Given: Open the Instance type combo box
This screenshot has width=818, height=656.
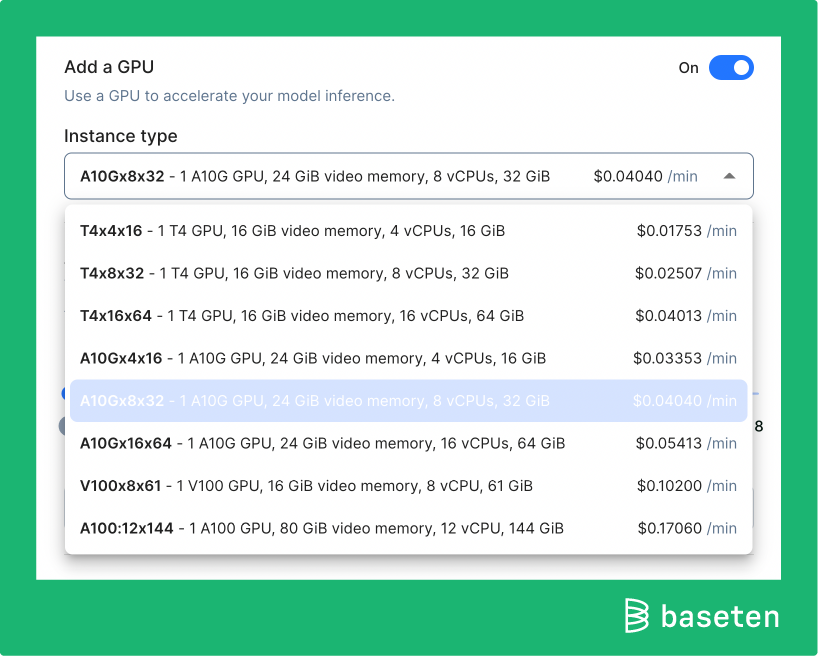Looking at the screenshot, I should 408,175.
